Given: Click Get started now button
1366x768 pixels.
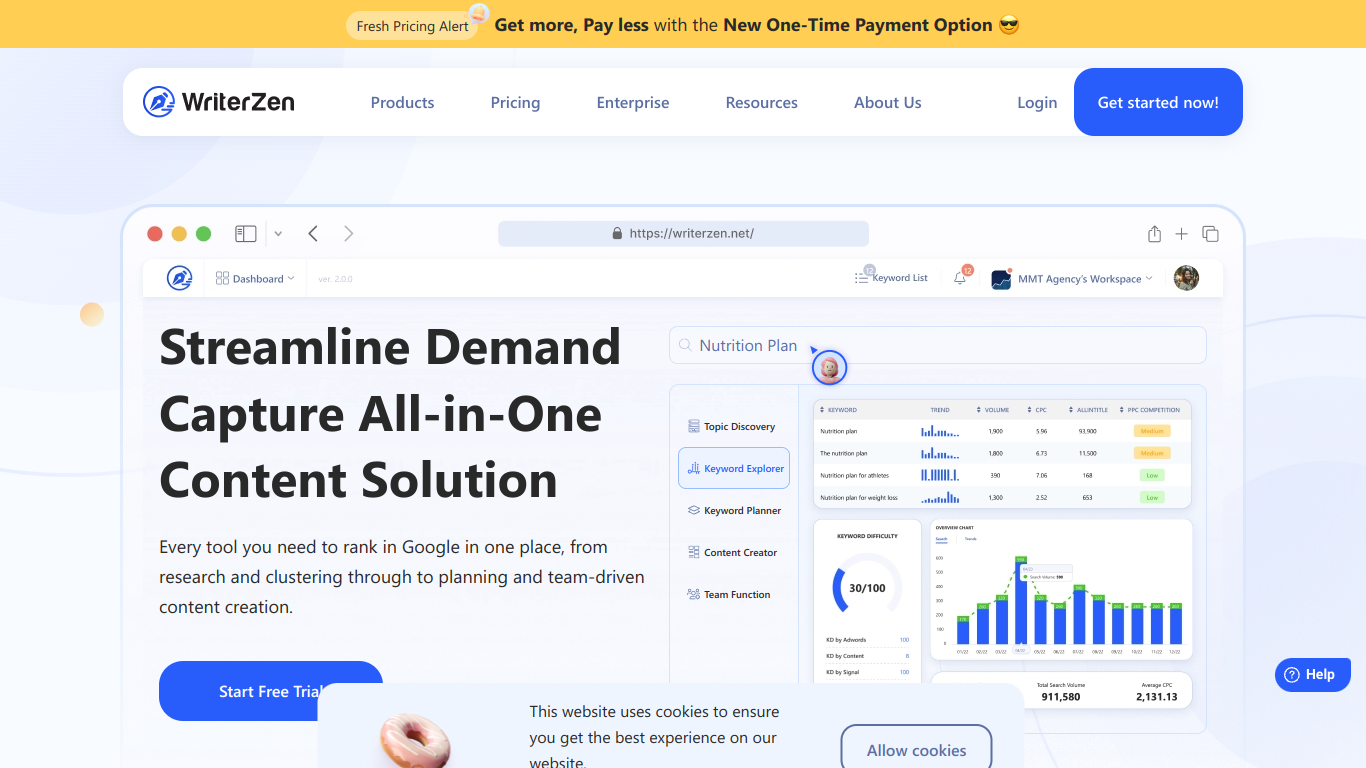Looking at the screenshot, I should [x=1158, y=102].
